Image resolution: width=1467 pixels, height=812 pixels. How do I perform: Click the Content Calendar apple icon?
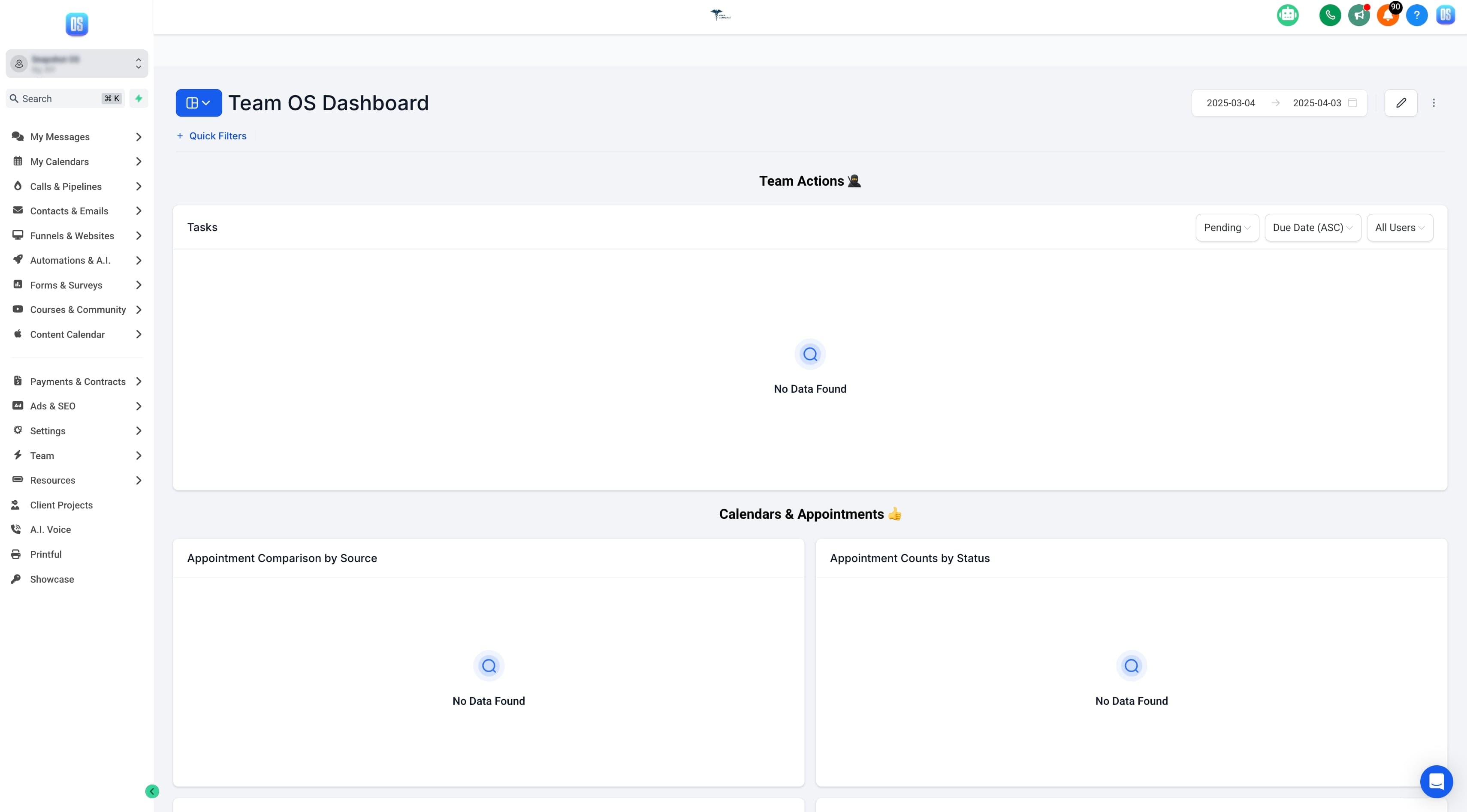(x=18, y=334)
